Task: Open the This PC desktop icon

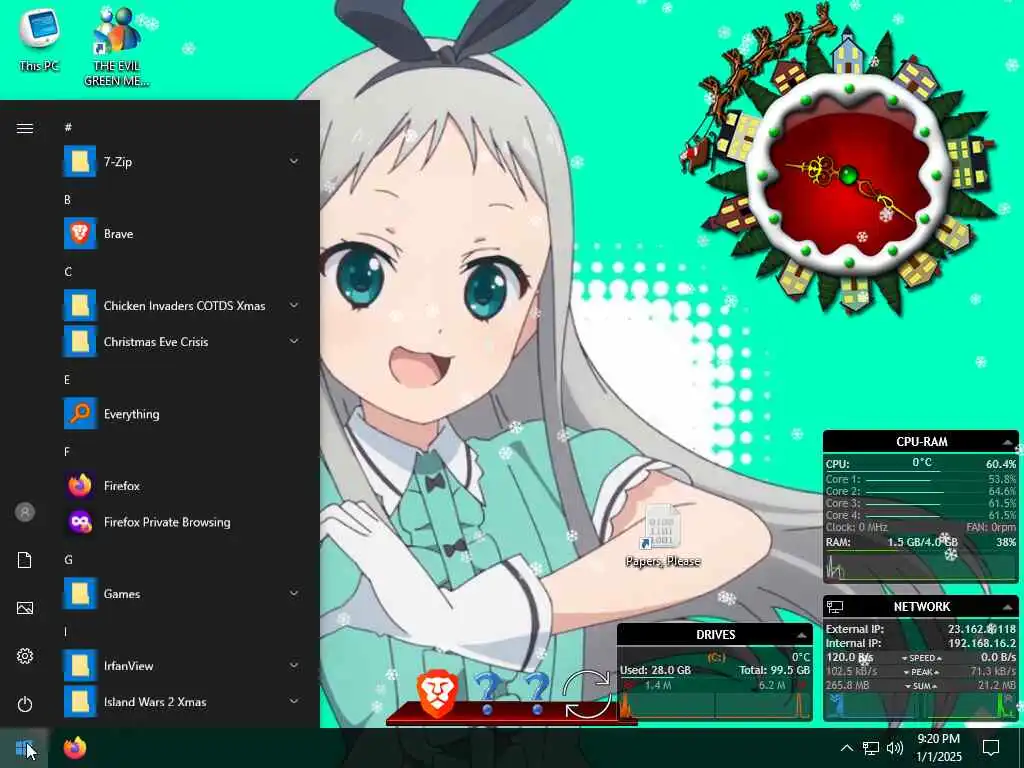Action: (39, 40)
